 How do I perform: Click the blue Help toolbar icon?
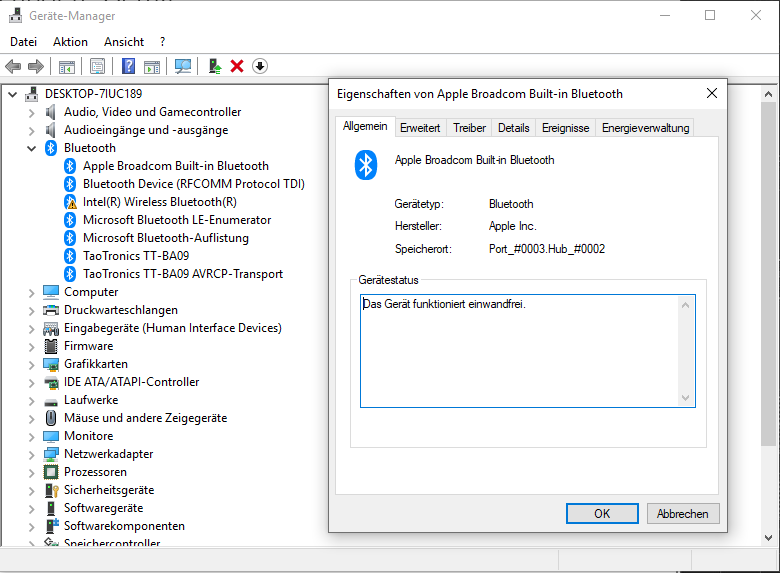tap(128, 66)
